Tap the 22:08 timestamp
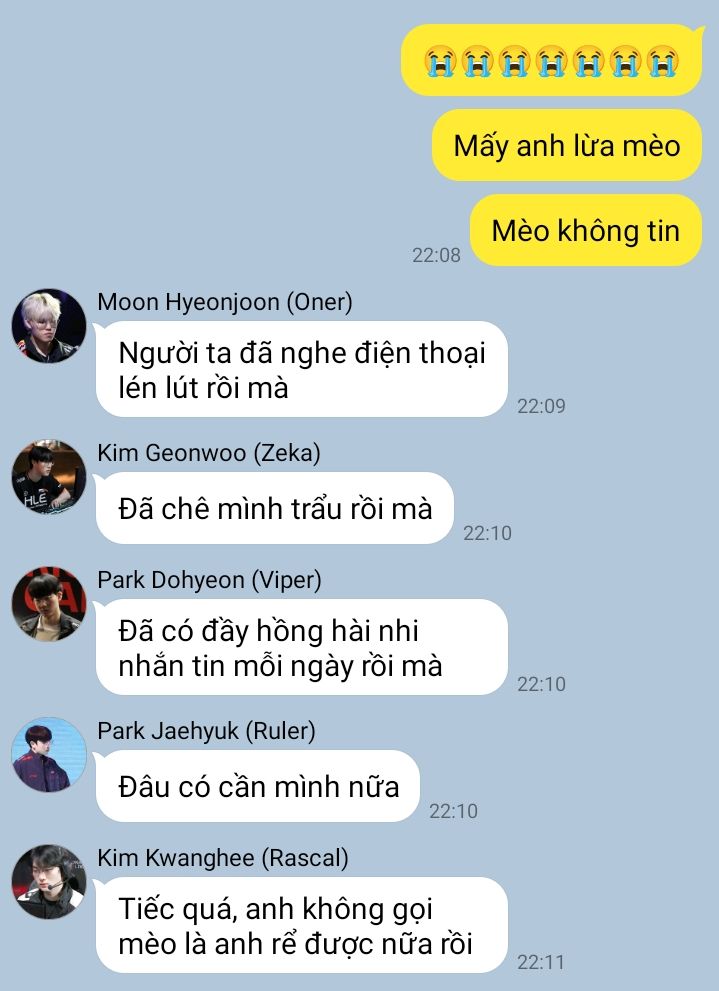This screenshot has width=719, height=991. tap(436, 255)
